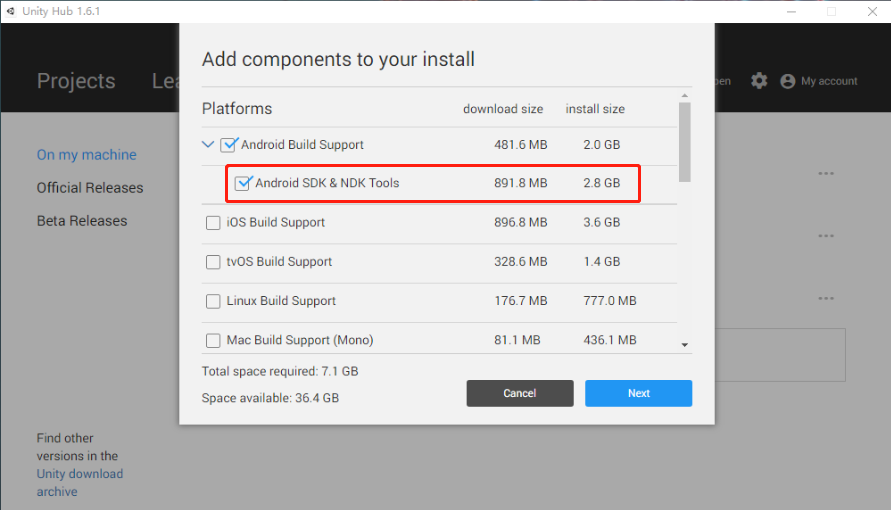Open the second install's three-dot menu
This screenshot has height=510, width=891.
pos(826,236)
